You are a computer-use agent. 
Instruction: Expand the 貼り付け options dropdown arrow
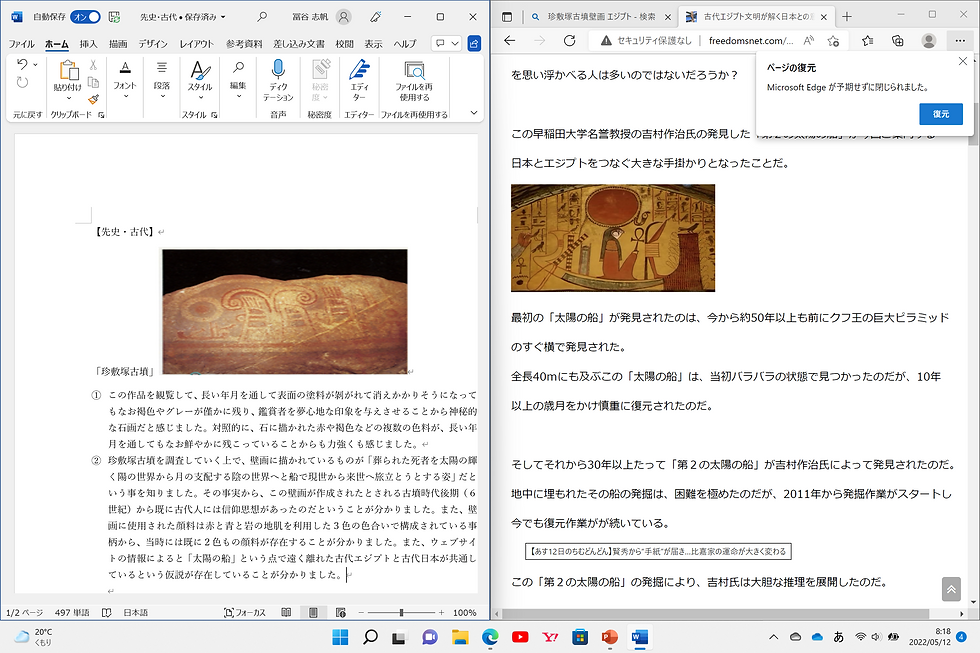(69, 98)
